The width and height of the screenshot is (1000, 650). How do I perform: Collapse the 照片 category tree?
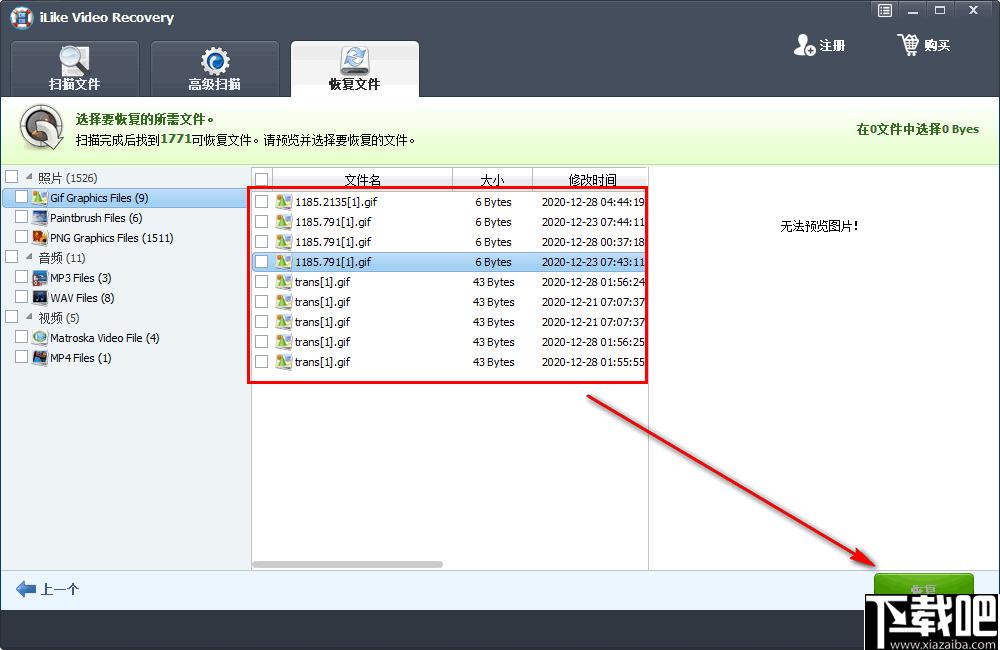click(x=29, y=176)
